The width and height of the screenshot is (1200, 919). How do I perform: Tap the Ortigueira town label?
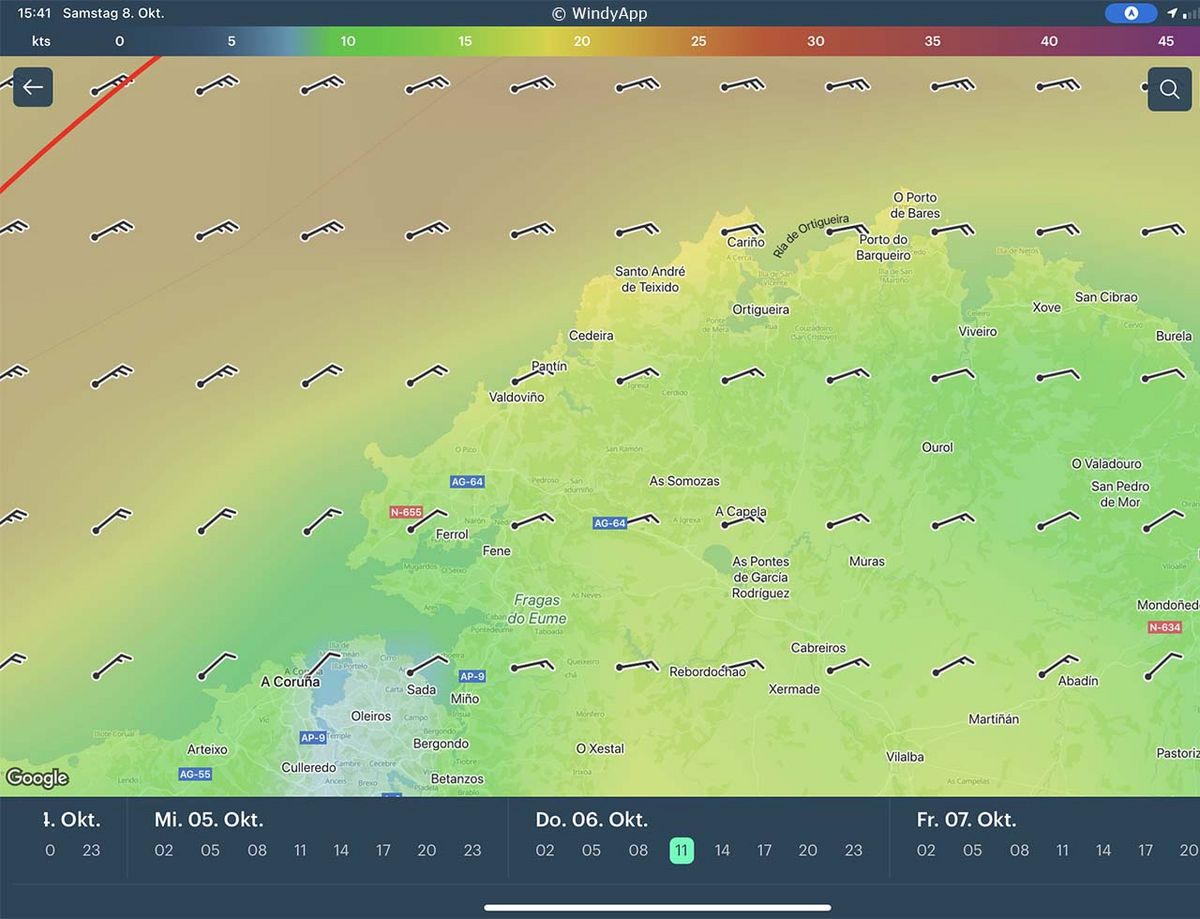point(761,310)
